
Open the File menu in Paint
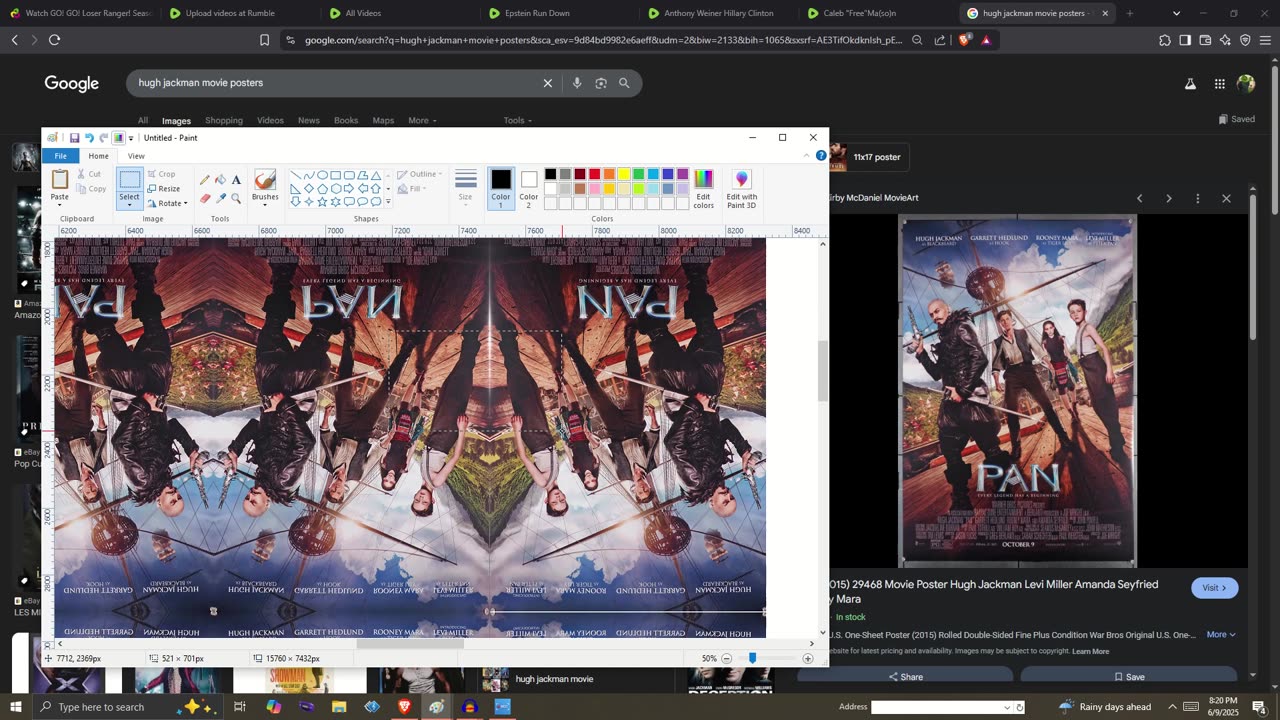[x=61, y=156]
